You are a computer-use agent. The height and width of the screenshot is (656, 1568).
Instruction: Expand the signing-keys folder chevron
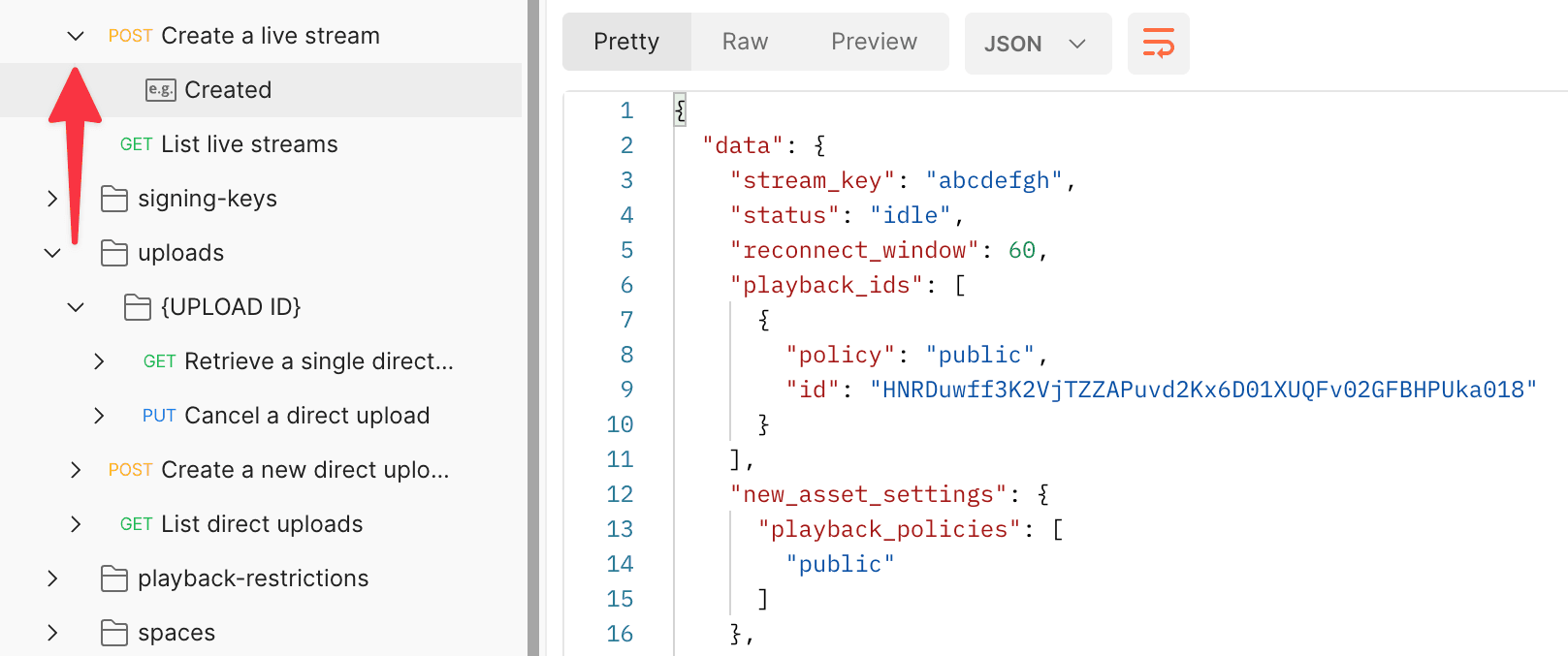pos(52,199)
